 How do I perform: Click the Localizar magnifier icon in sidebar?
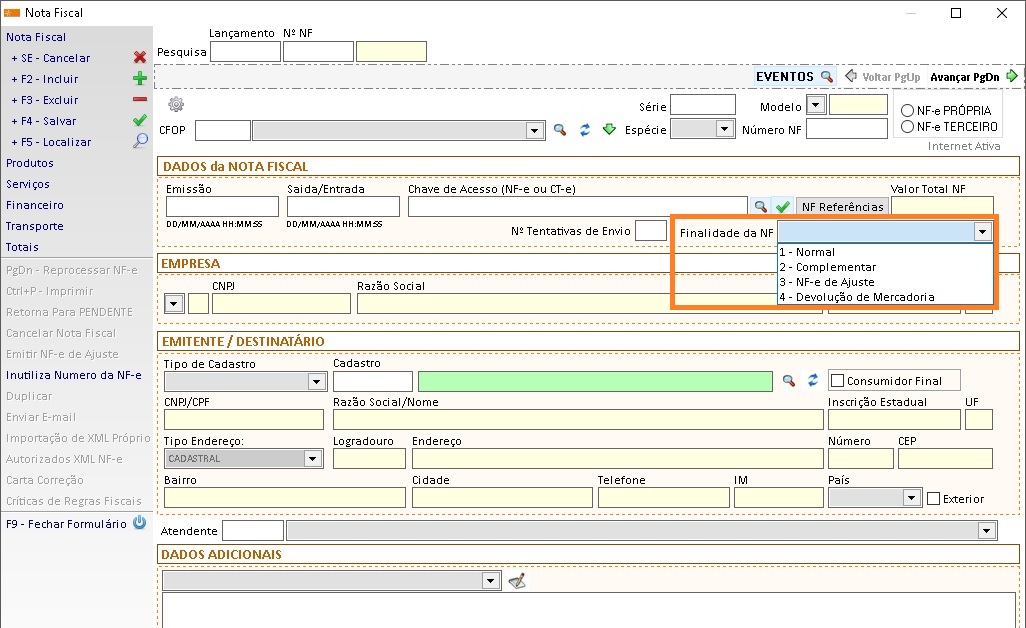pos(140,142)
